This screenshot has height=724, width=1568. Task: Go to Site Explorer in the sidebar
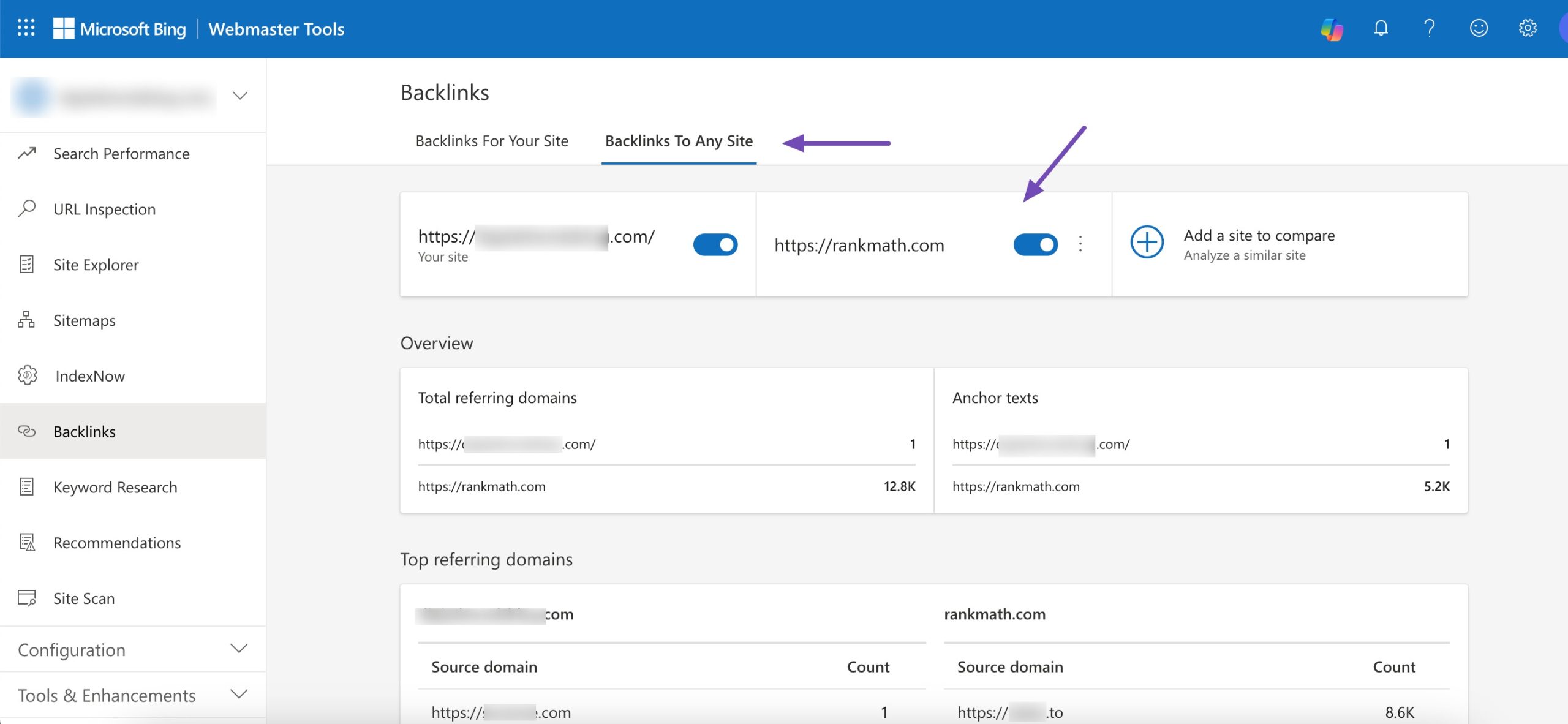coord(133,265)
